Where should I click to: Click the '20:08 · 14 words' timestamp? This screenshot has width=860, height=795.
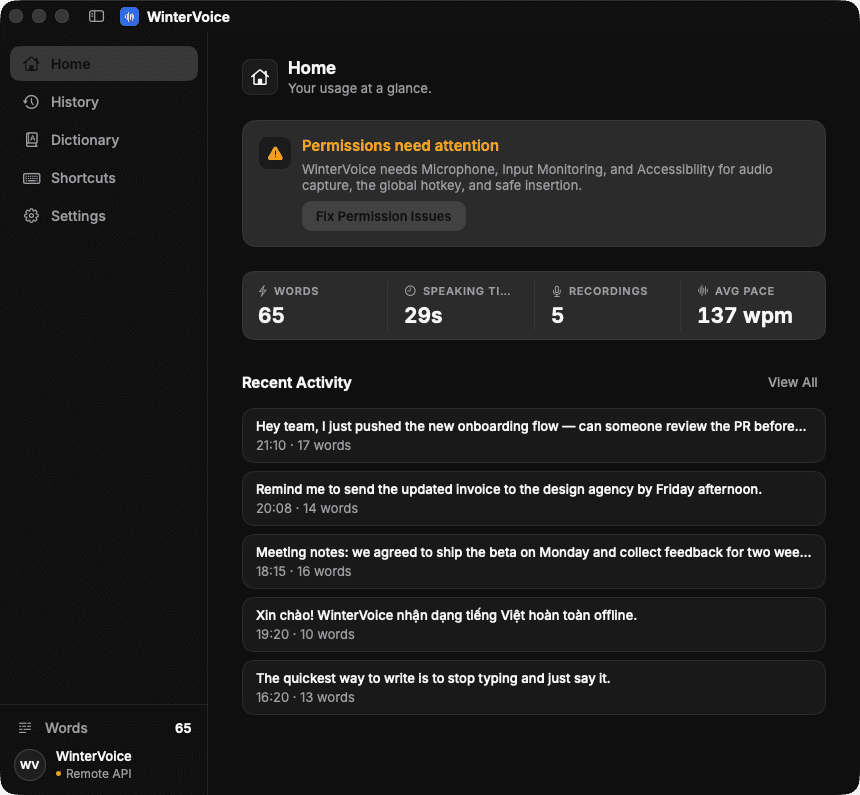[x=307, y=509]
